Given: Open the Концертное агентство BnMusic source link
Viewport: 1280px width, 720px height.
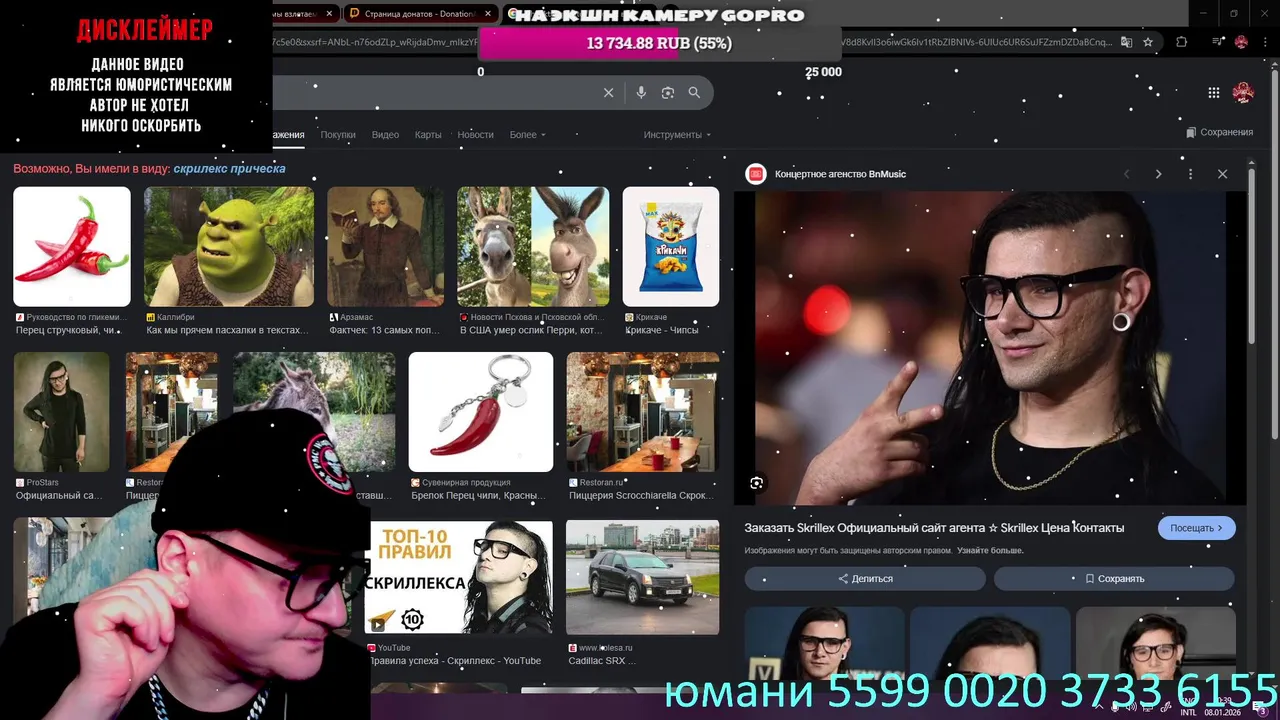Looking at the screenshot, I should [x=840, y=174].
